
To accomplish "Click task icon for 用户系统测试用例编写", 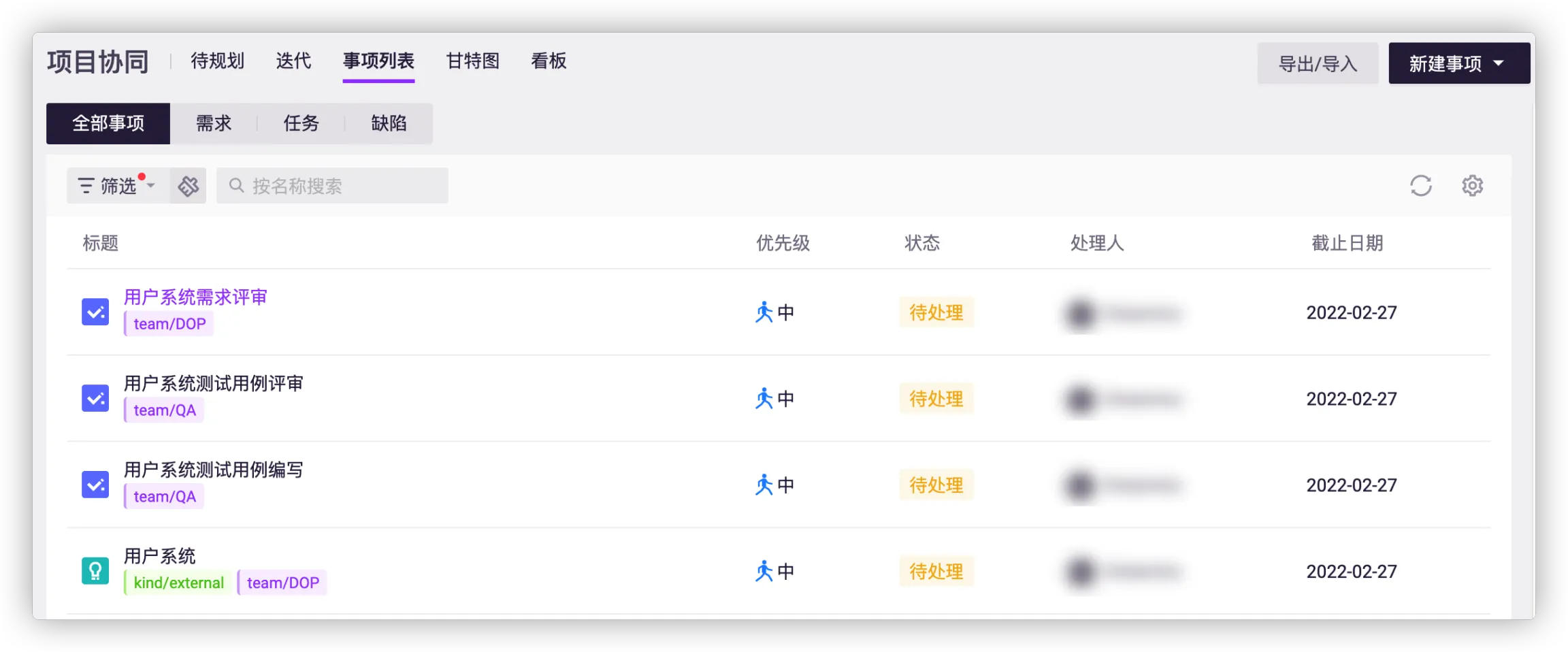I will point(95,485).
